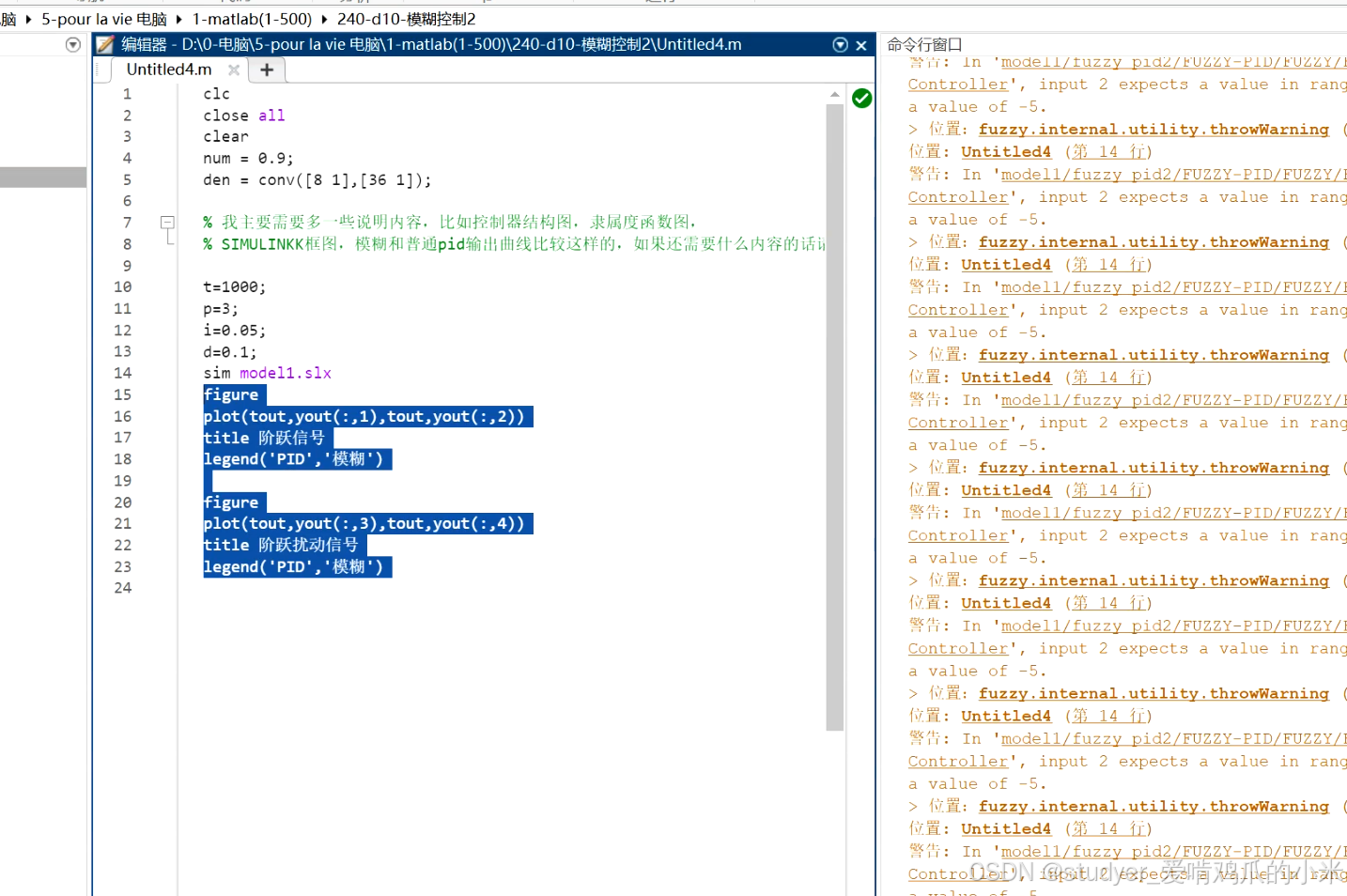Click the green code analyzer check indicator

tap(861, 98)
